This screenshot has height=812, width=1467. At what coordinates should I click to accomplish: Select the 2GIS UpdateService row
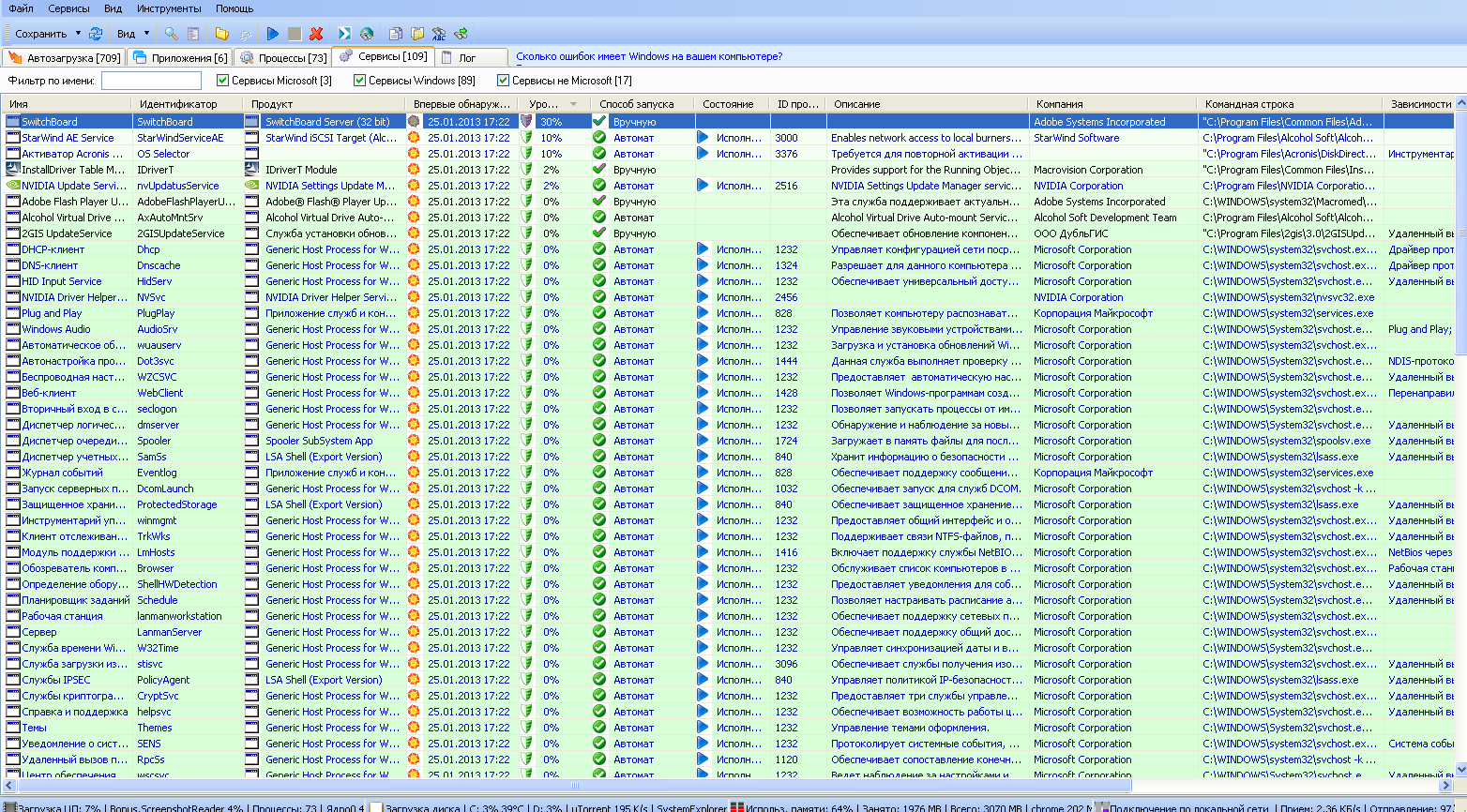tap(728, 233)
